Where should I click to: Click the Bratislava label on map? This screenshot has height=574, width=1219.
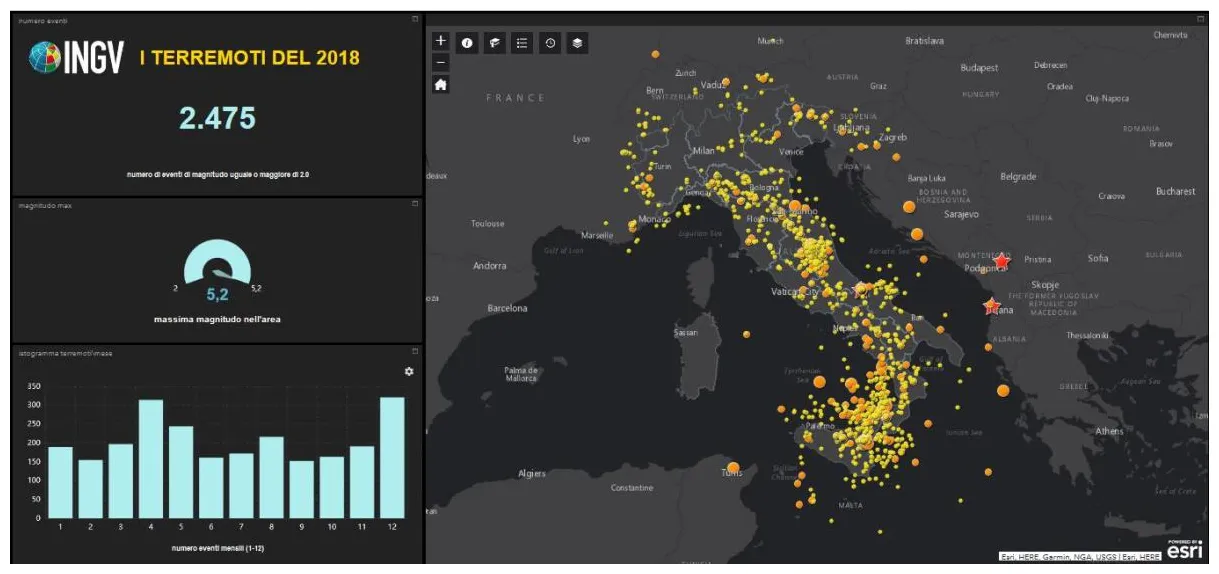coord(924,41)
